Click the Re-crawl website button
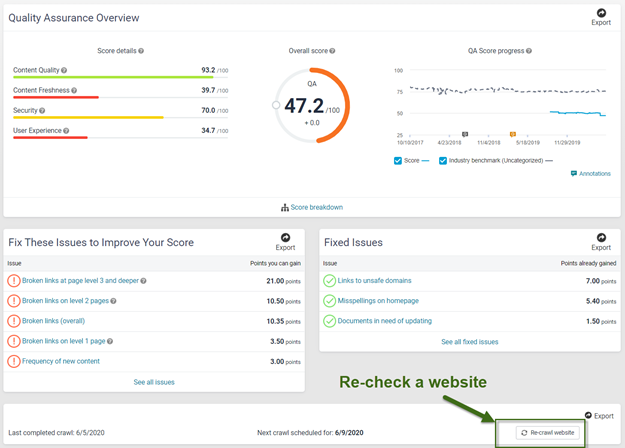Viewport: 625px width, 448px height. [548, 432]
